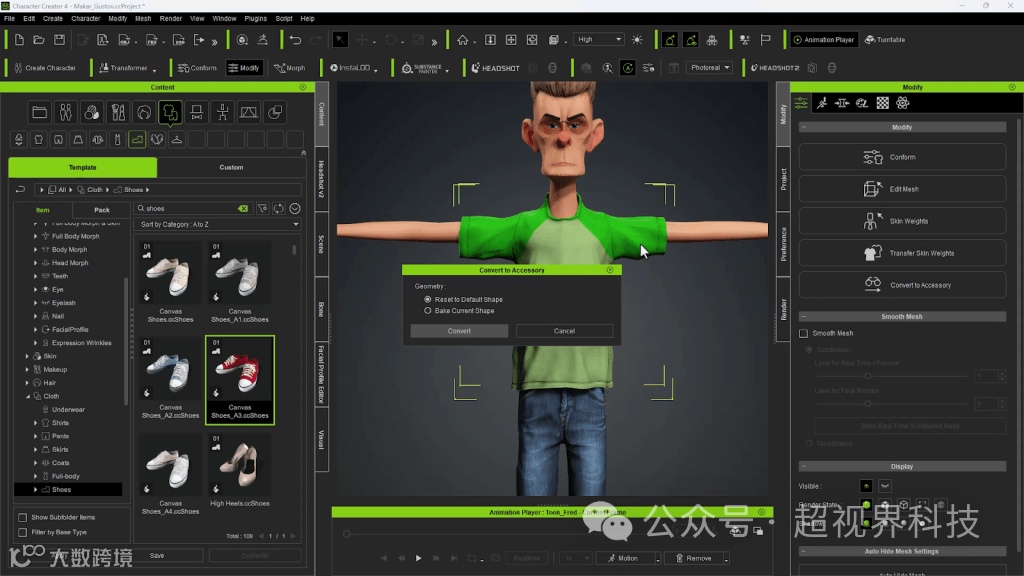Click the Save Project floppy disk icon
1024x576 pixels.
59,40
